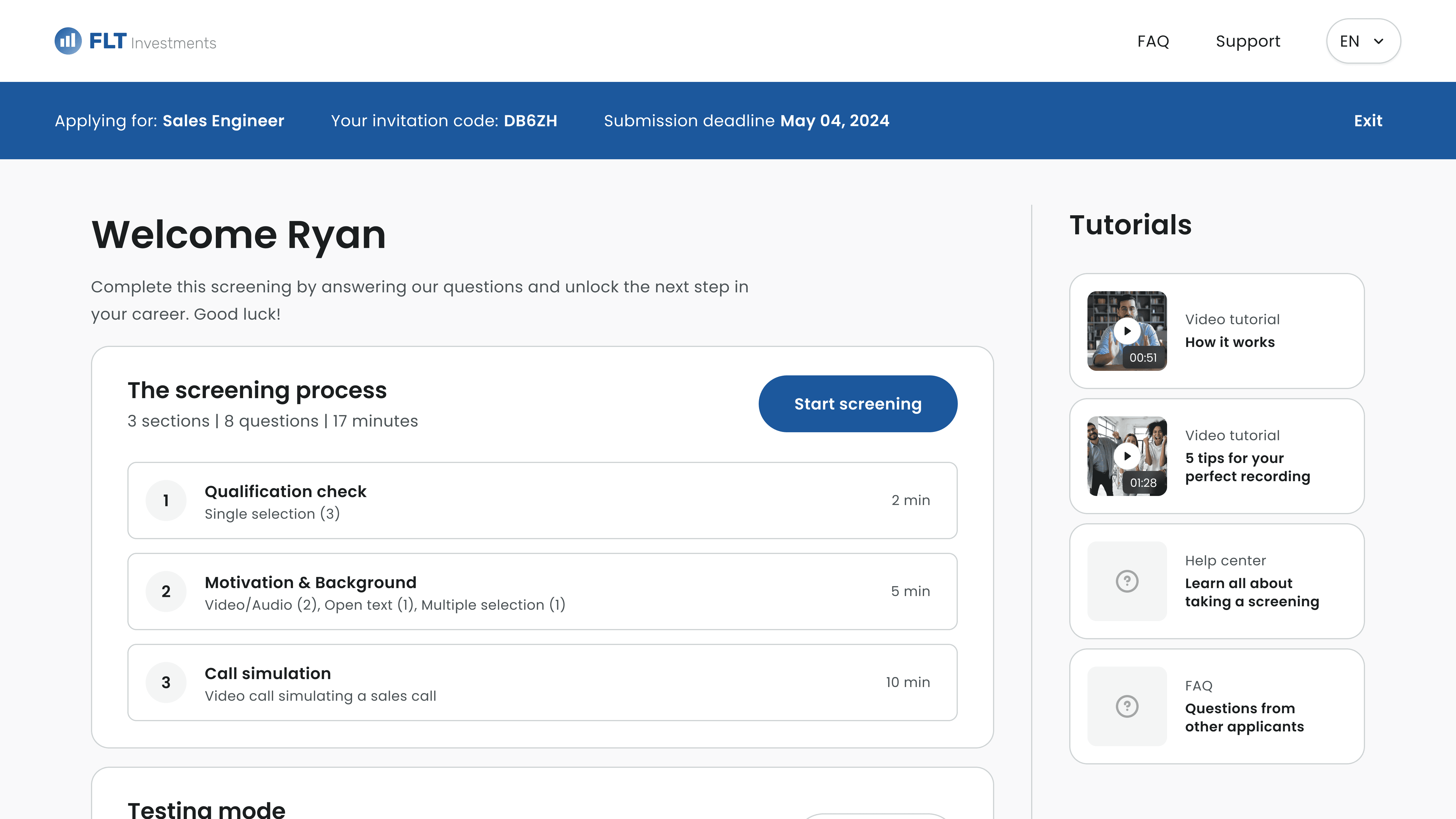Viewport: 1456px width, 819px height.
Task: Open FAQ in the top navigation
Action: pos(1153,41)
